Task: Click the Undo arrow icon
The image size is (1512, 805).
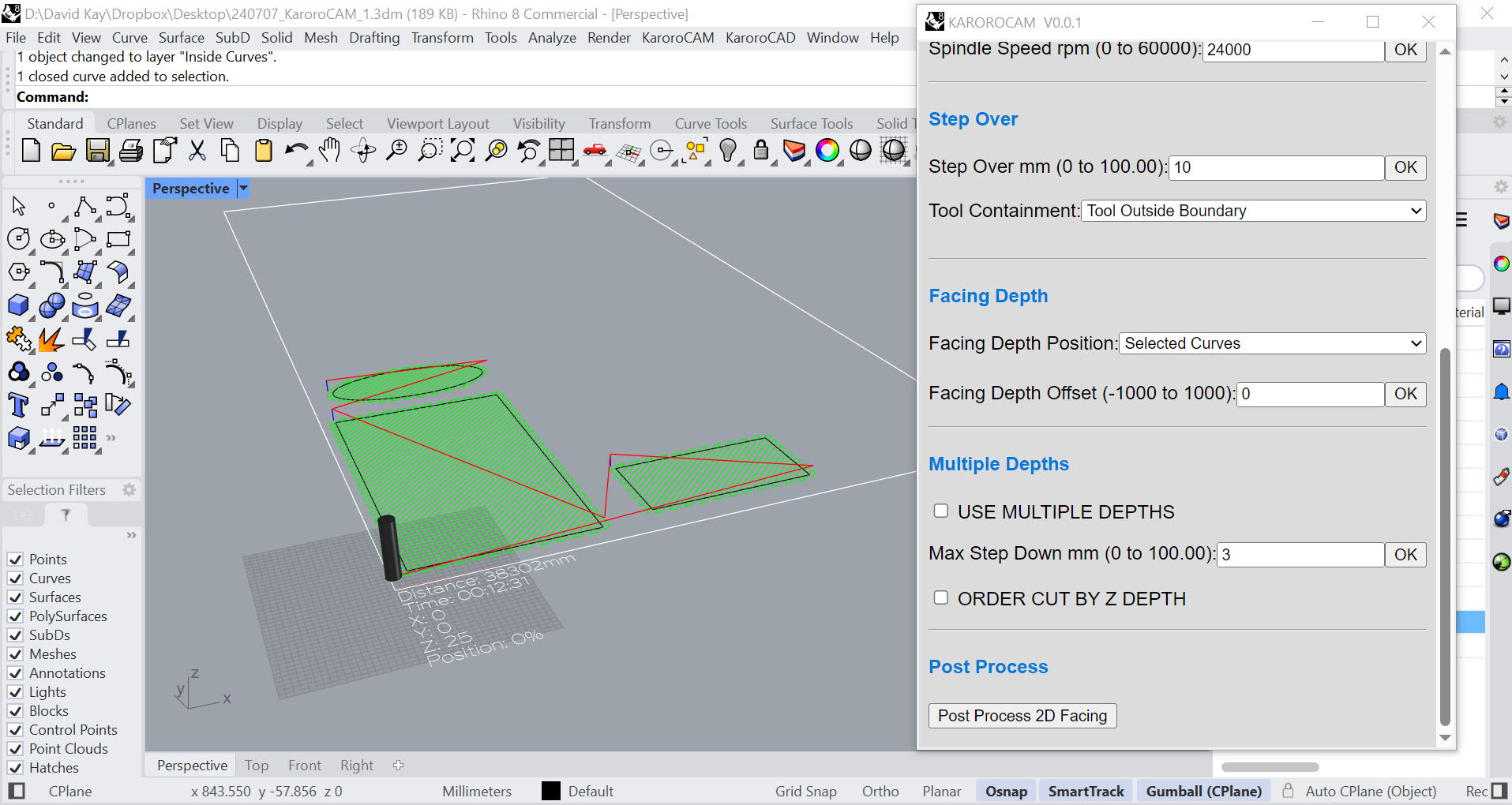Action: 296,150
